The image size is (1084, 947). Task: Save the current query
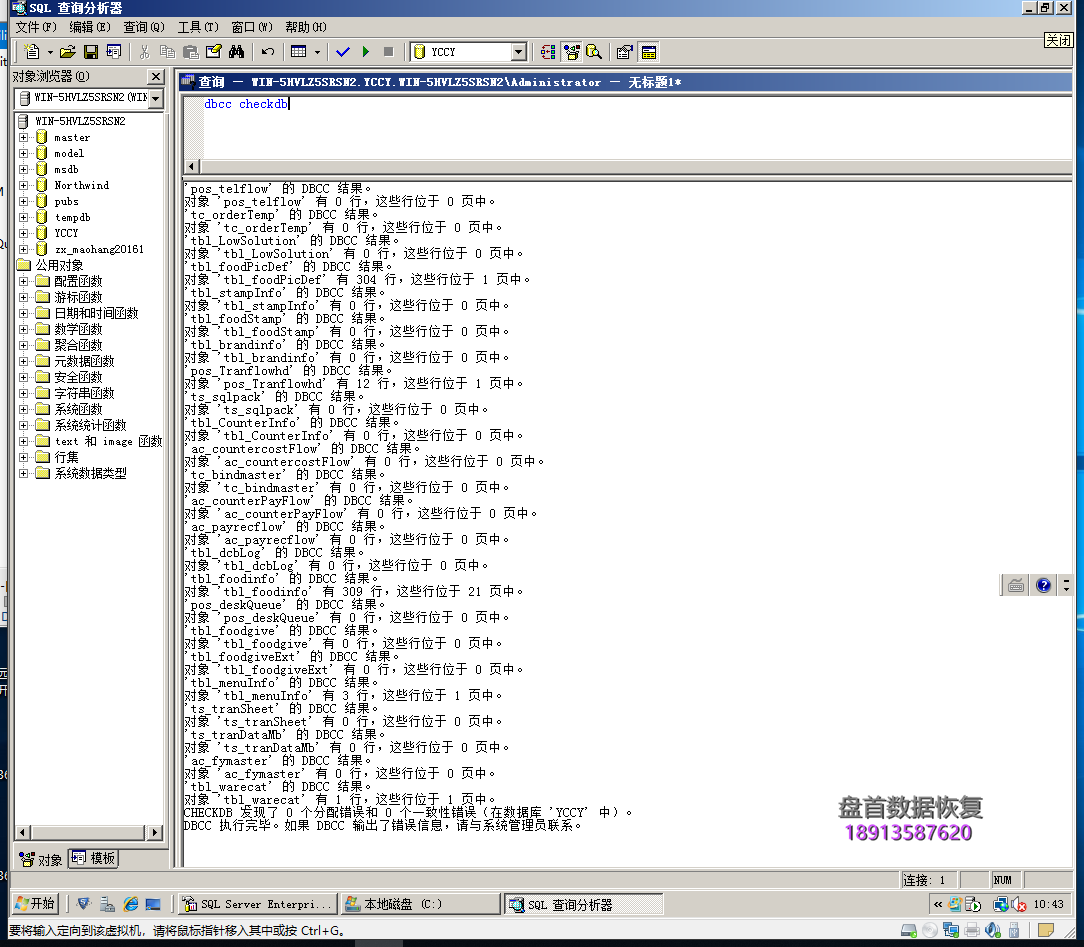(91, 51)
